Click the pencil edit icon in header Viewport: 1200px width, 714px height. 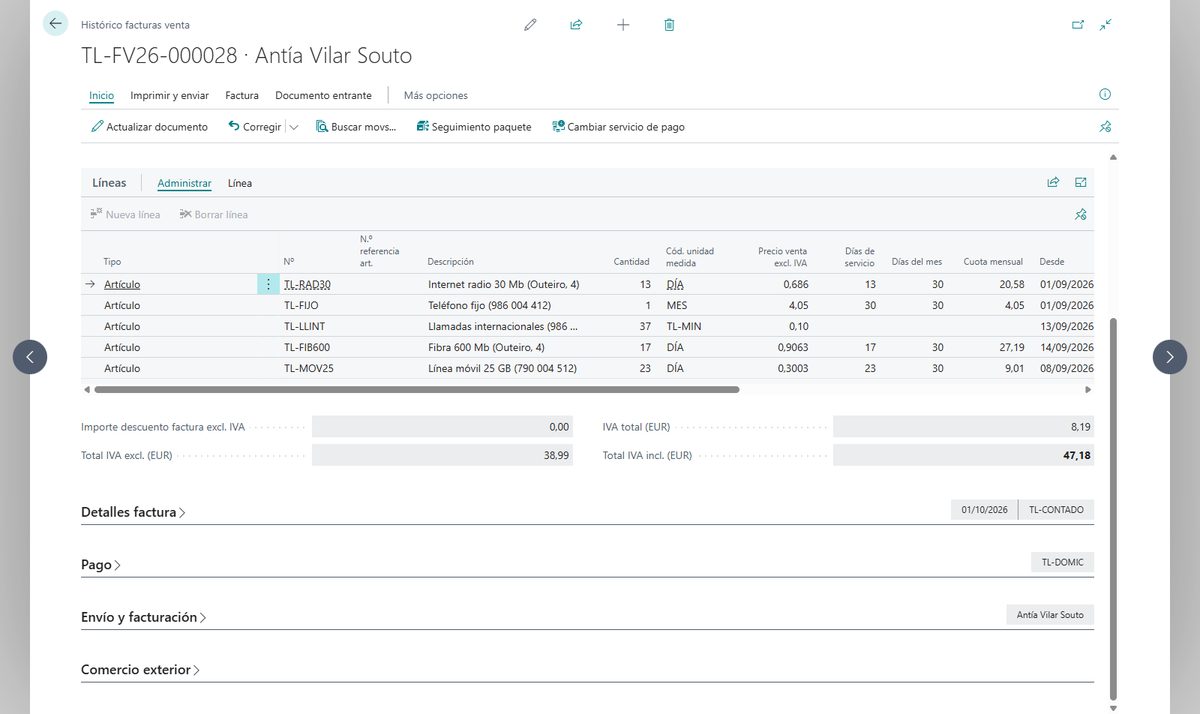pos(530,25)
